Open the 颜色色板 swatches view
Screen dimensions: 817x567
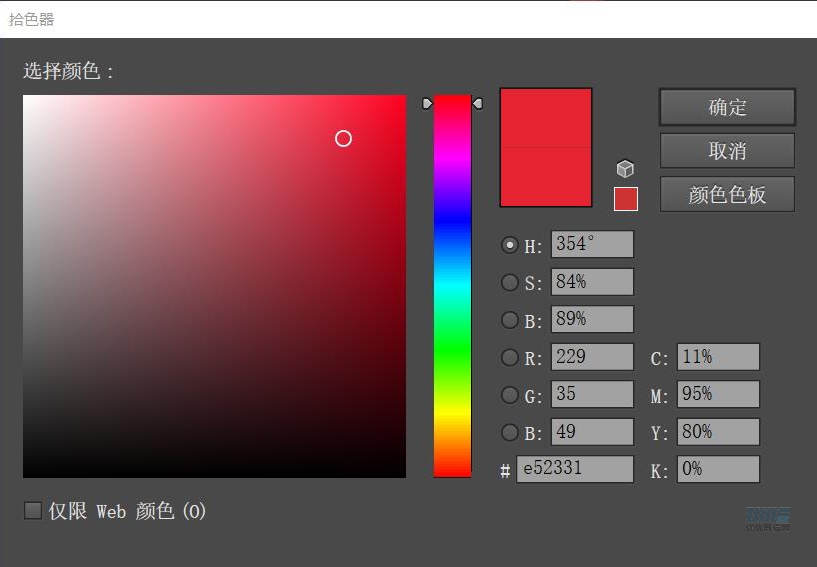(727, 195)
